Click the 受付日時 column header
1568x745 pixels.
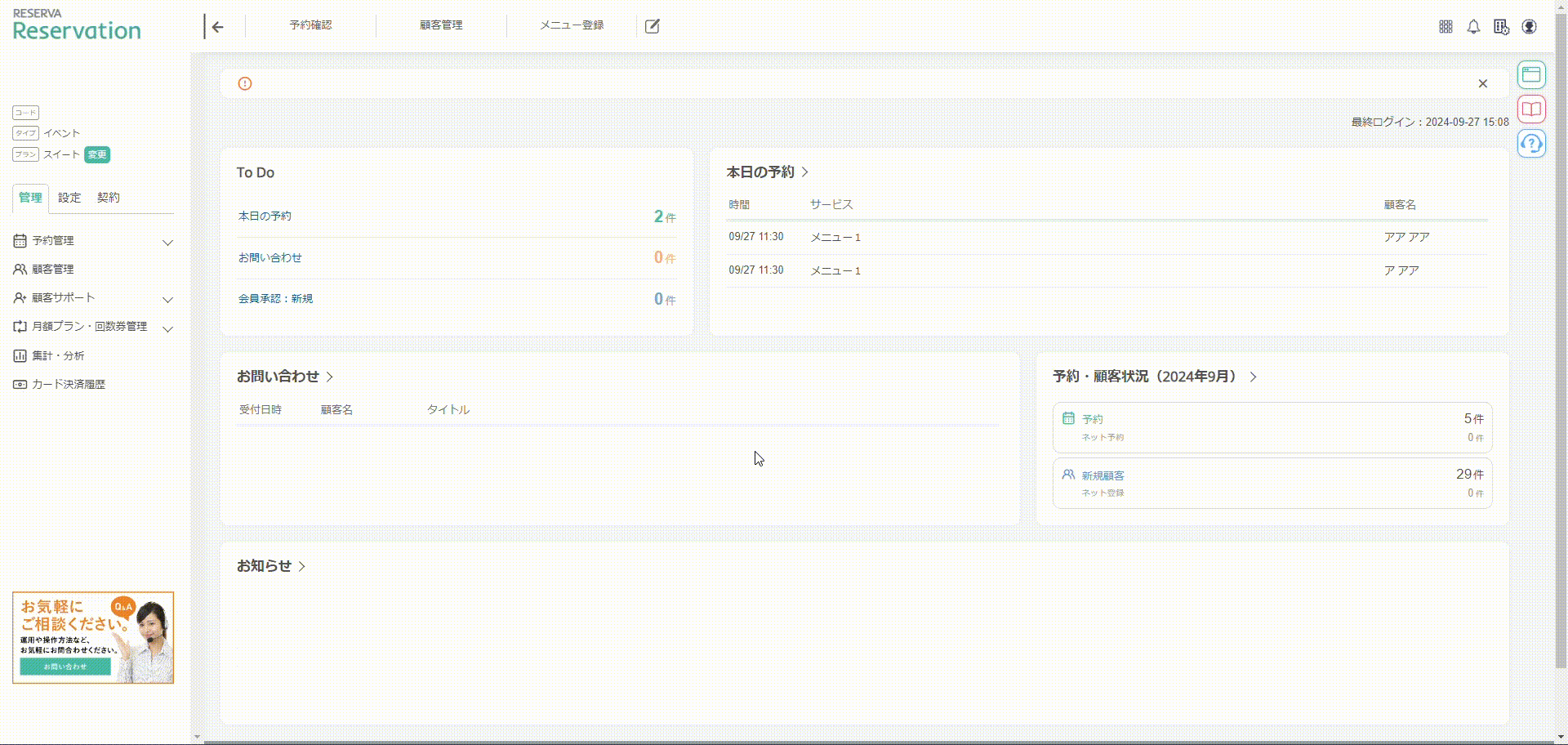click(261, 410)
